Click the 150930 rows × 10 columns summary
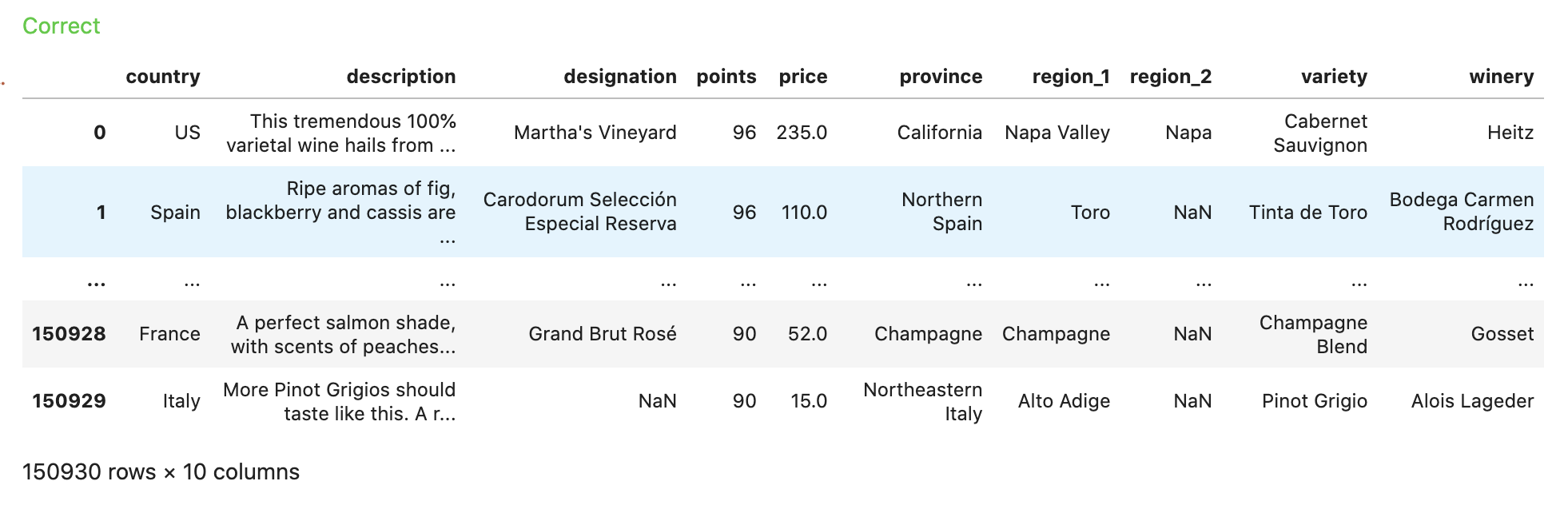Viewport: 1568px width, 505px height. 161,472
